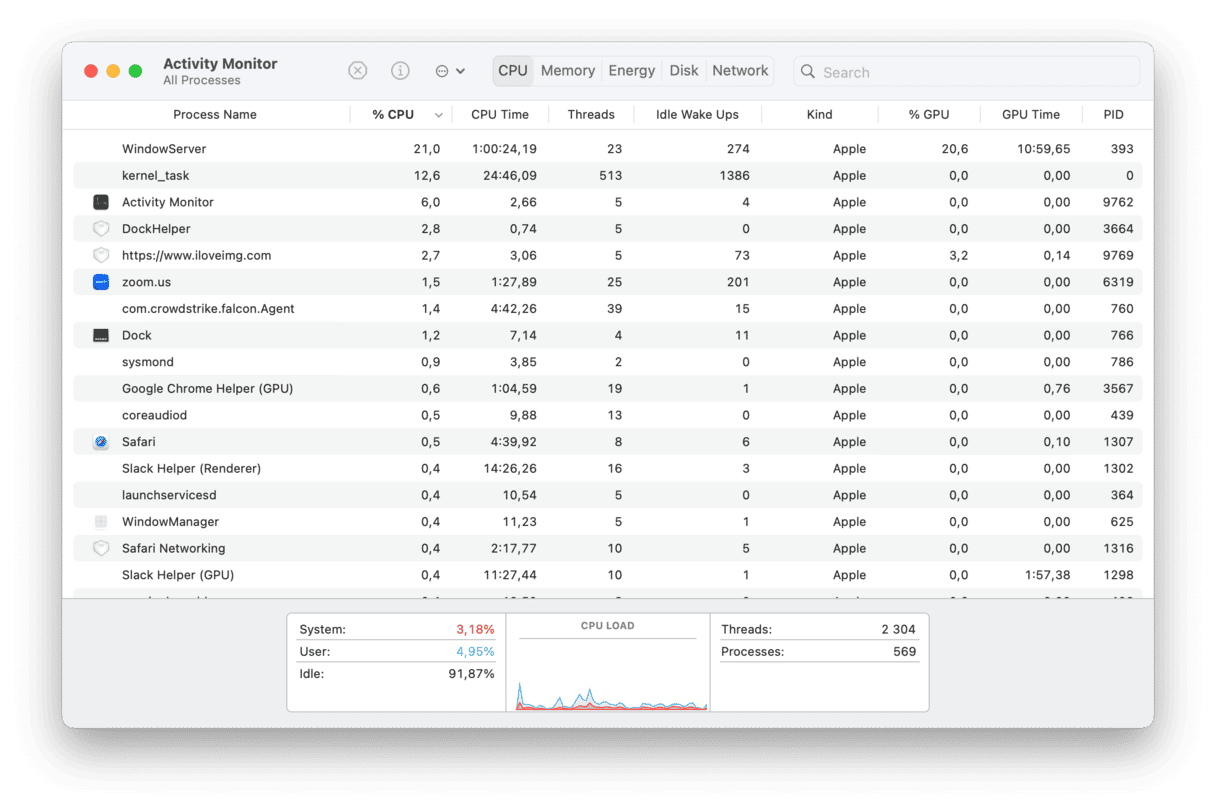Select the Safari Networking process name
This screenshot has width=1216, height=810.
coord(174,548)
